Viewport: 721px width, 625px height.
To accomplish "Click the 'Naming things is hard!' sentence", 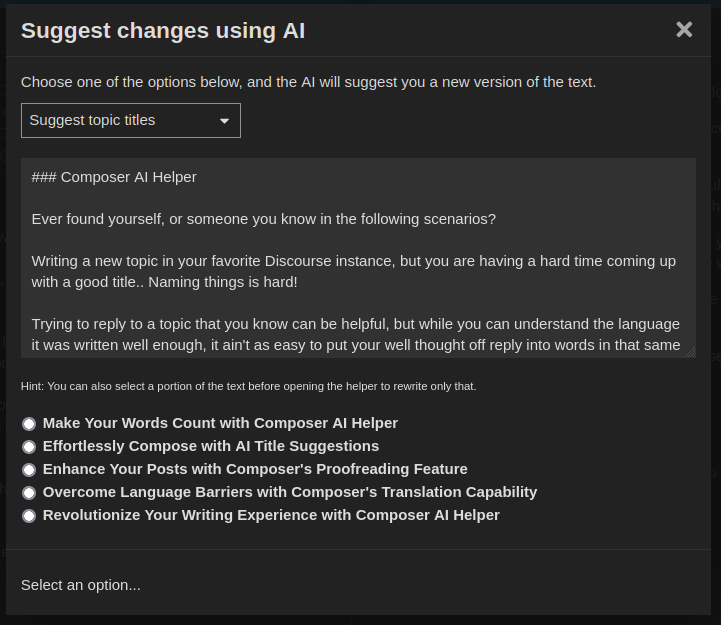I will 223,282.
